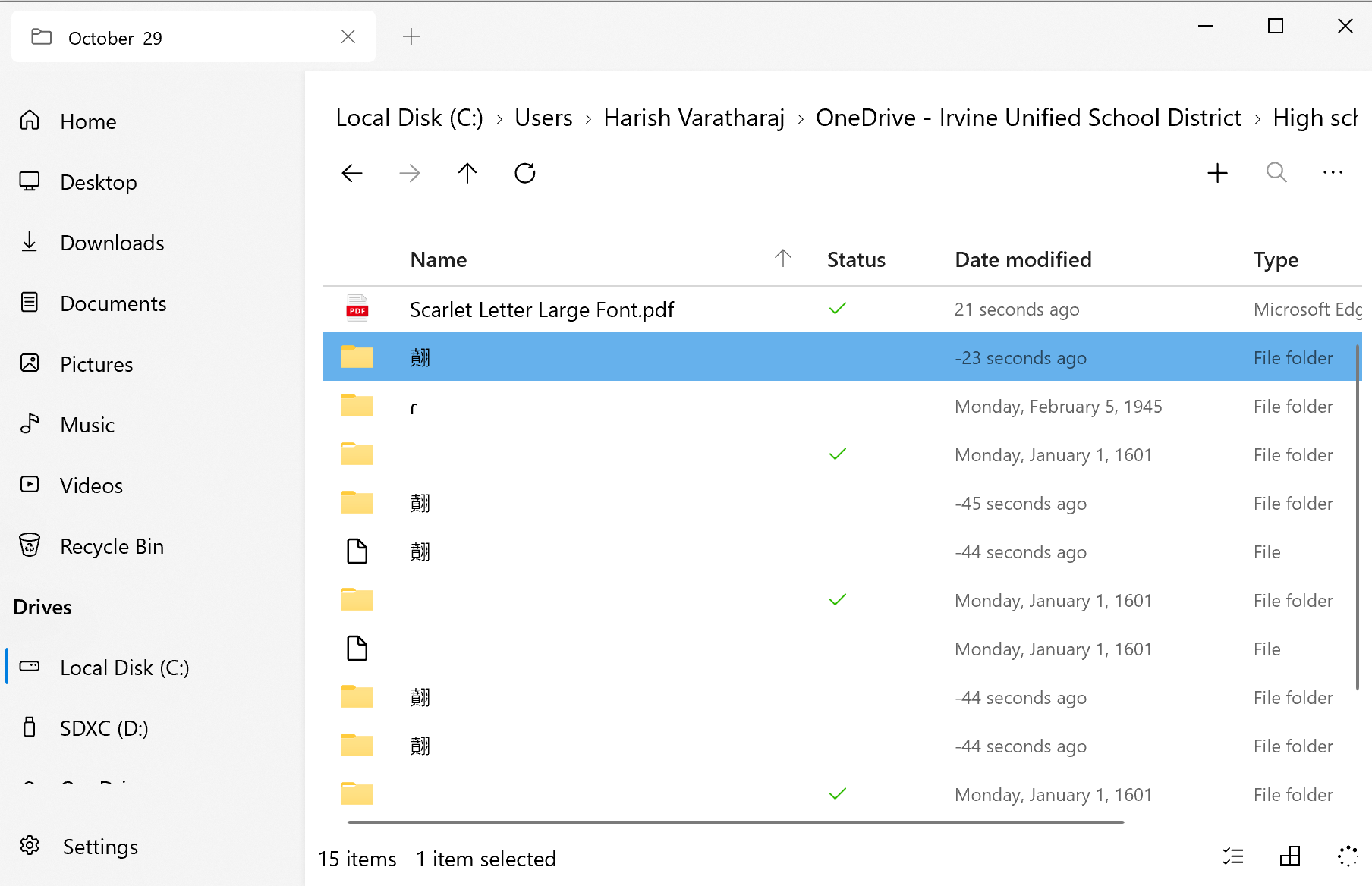Toggle item check boxes from the status bar
Viewport: 1372px width, 886px height.
[1233, 856]
